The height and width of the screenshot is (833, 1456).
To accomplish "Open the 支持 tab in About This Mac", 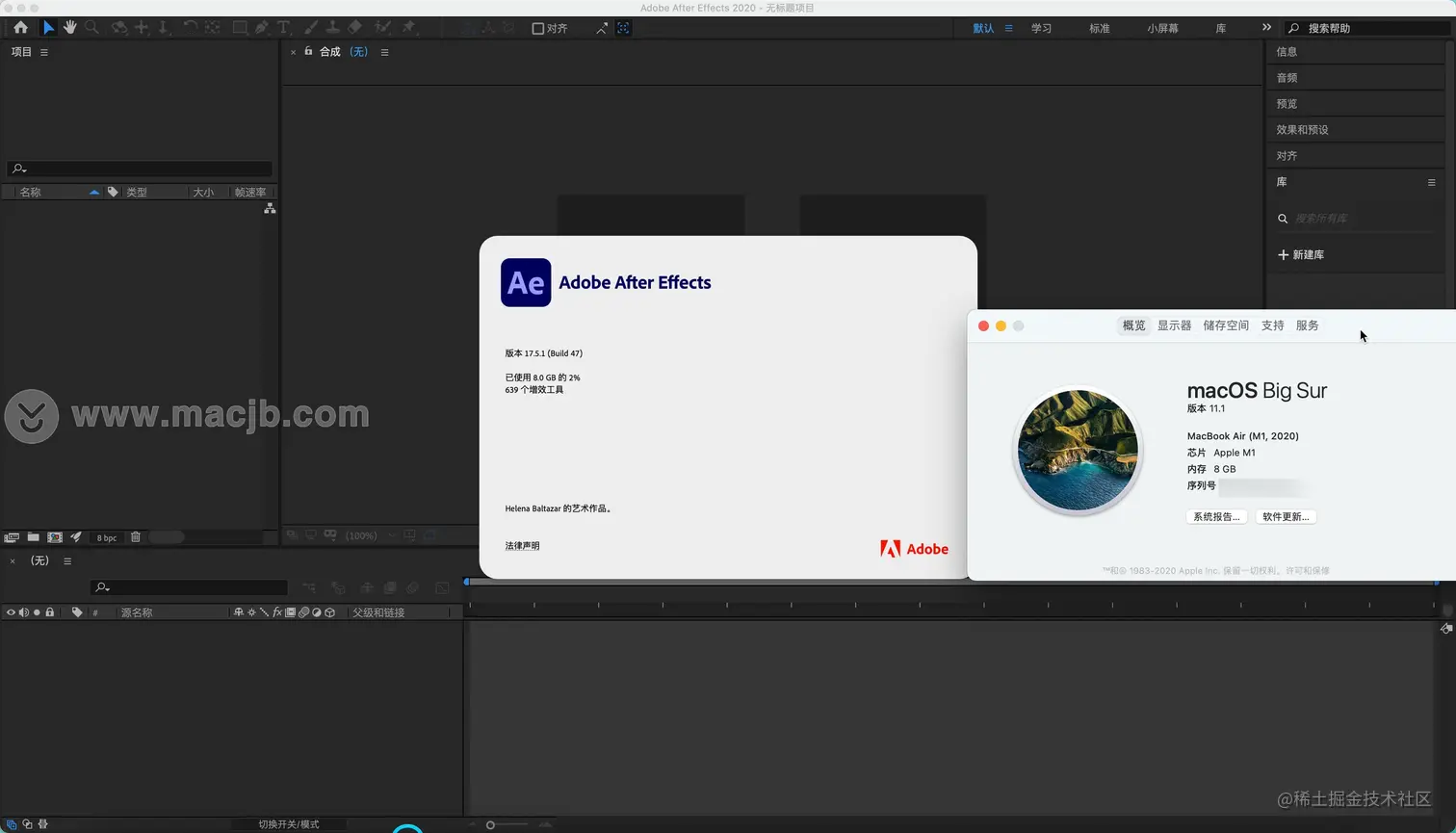I will [x=1272, y=325].
